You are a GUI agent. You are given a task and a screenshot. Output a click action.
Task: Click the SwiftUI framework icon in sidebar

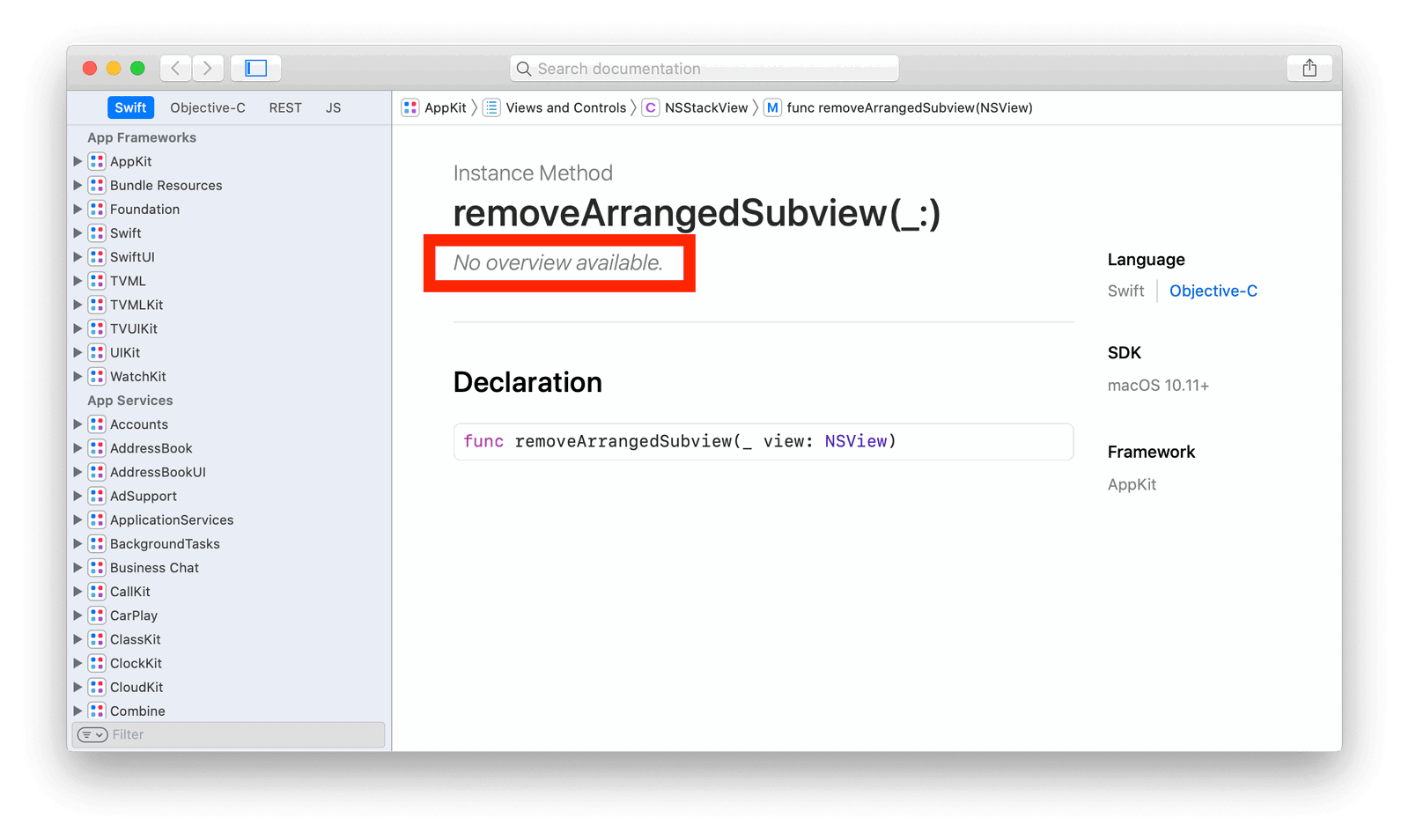pyautogui.click(x=97, y=257)
